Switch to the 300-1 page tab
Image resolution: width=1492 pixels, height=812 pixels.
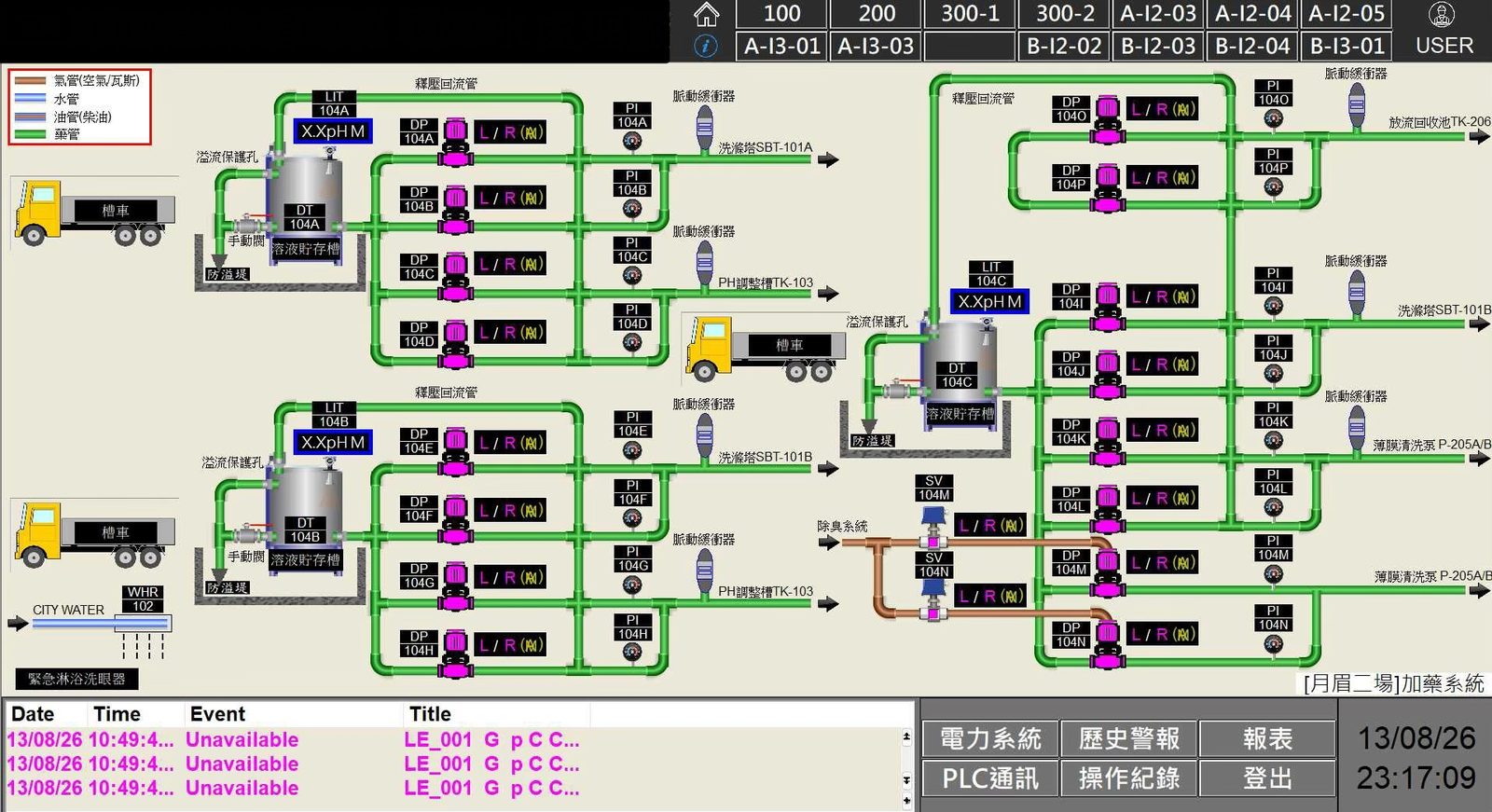[x=970, y=14]
